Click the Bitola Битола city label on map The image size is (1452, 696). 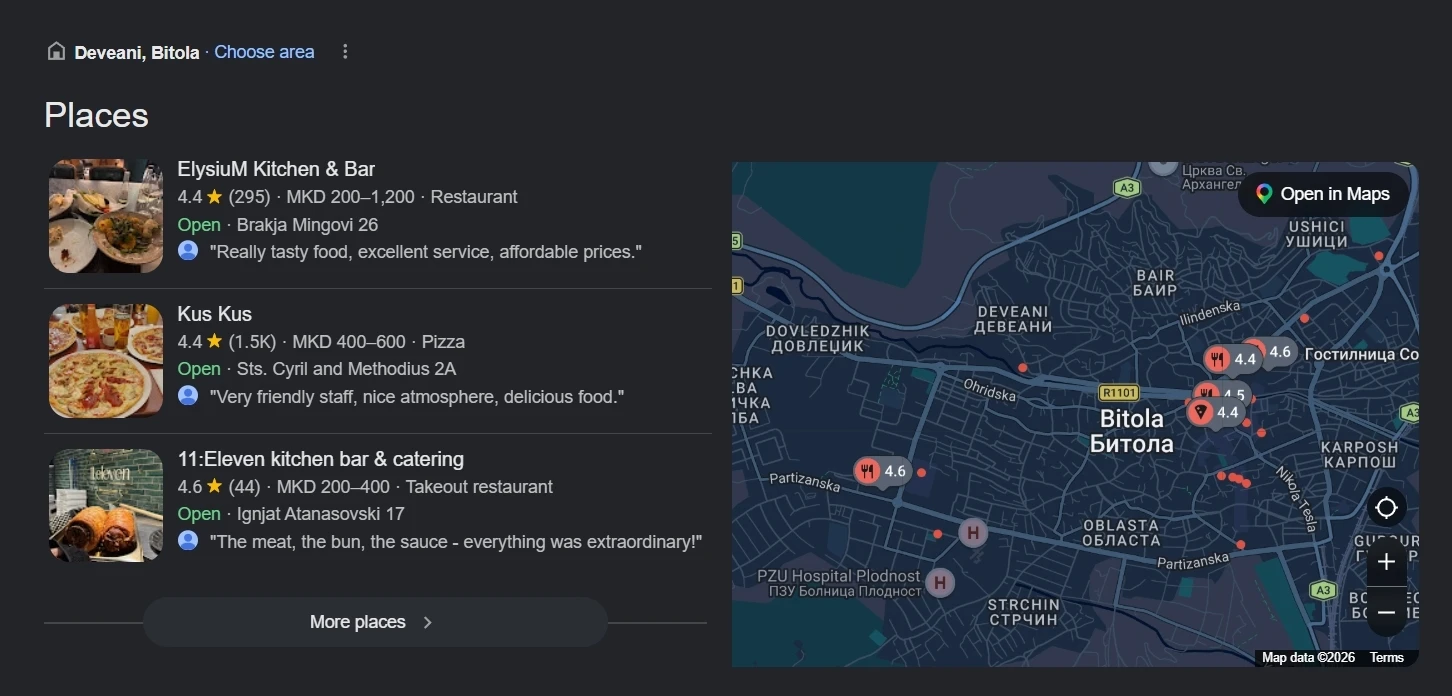1131,431
